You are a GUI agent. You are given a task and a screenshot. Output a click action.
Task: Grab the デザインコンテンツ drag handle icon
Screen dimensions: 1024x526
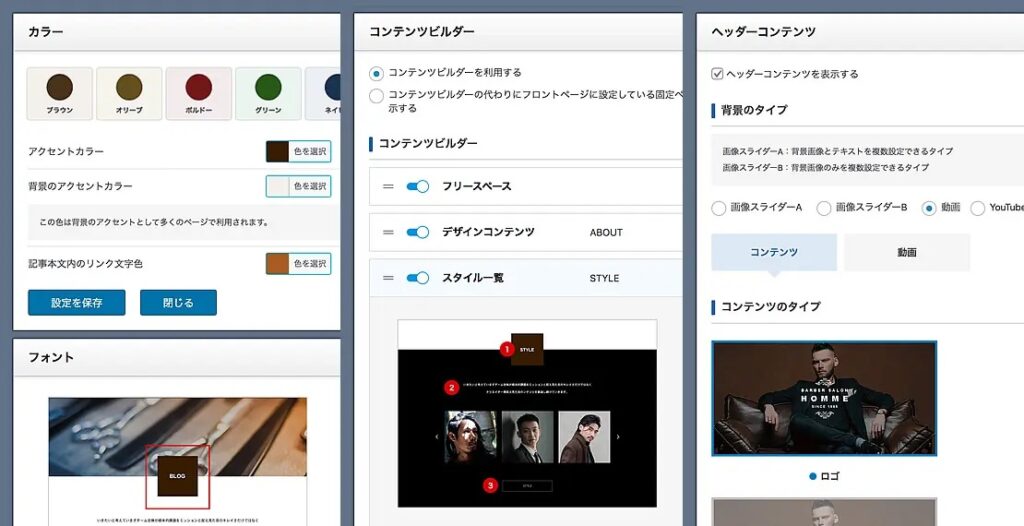click(x=388, y=232)
